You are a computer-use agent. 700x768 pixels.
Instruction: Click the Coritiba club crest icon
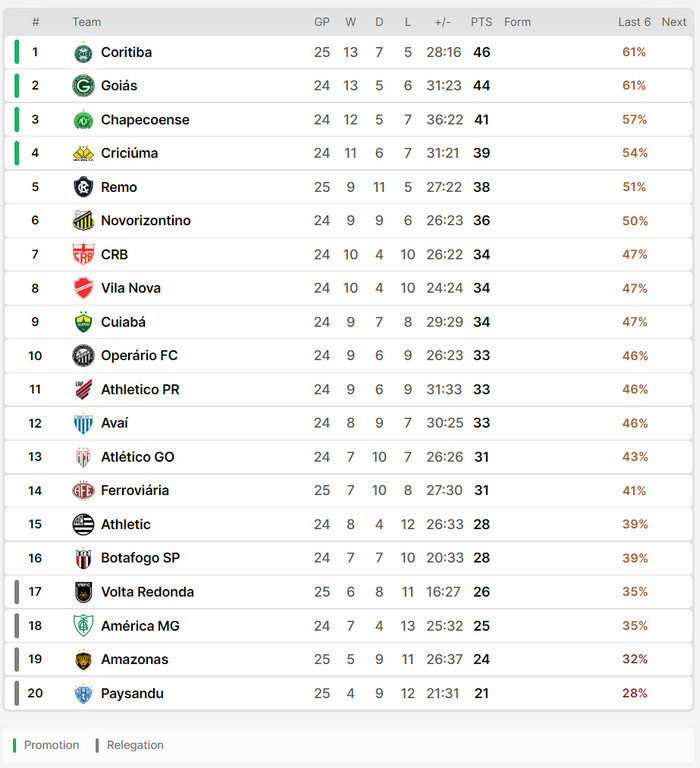tap(83, 52)
